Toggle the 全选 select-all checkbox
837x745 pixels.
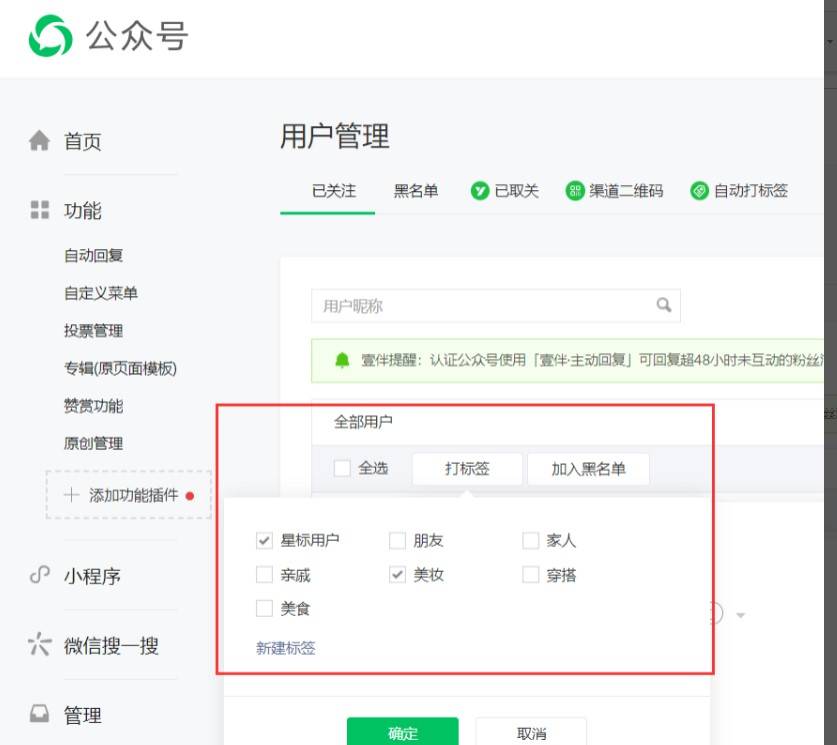point(342,469)
